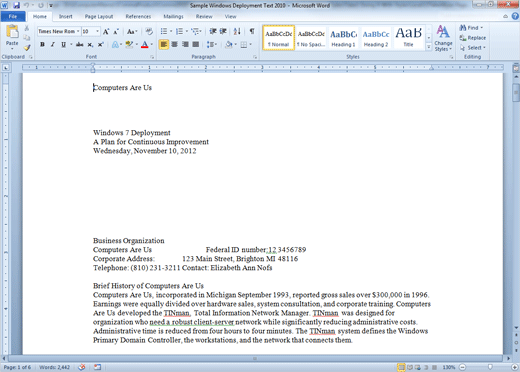The image size is (520, 372).
Task: Apply bullet list formatting
Action: point(164,31)
